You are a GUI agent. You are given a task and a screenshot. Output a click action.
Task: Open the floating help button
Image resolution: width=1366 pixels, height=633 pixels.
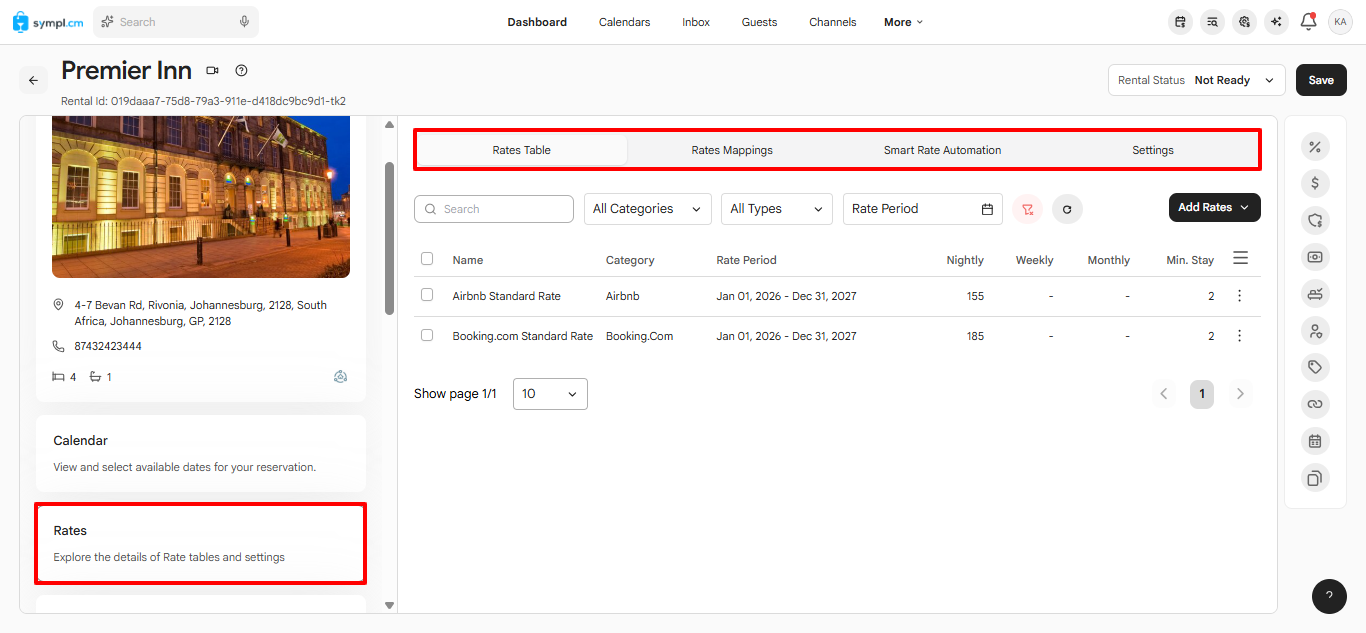(1329, 596)
